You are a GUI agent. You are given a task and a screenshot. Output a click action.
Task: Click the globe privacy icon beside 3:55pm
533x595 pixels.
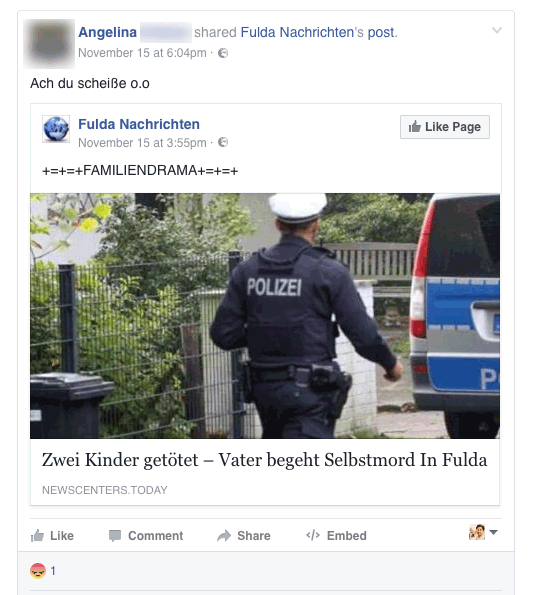pos(223,142)
